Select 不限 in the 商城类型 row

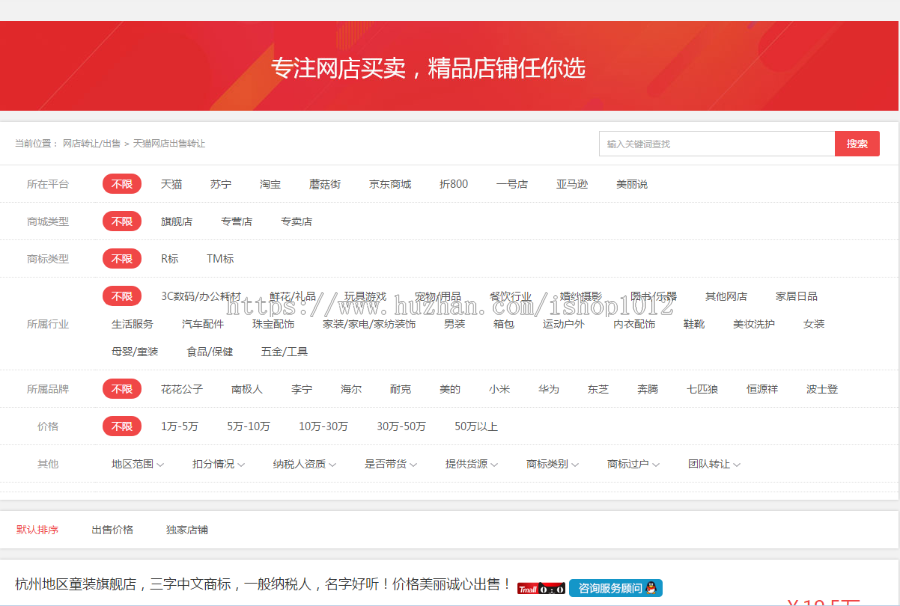[x=122, y=222]
